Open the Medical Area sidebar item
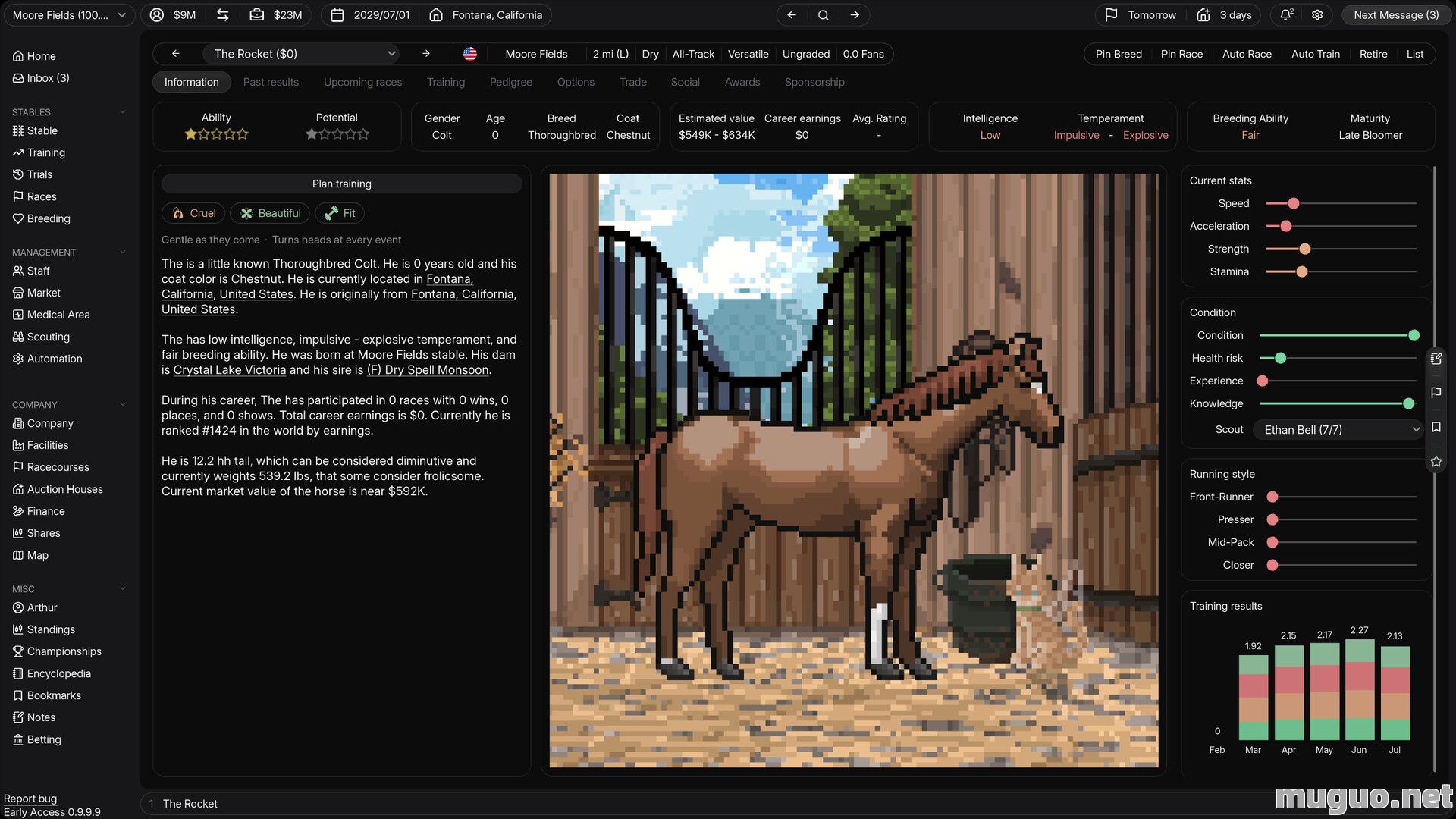Viewport: 1456px width, 819px height. coord(51,315)
